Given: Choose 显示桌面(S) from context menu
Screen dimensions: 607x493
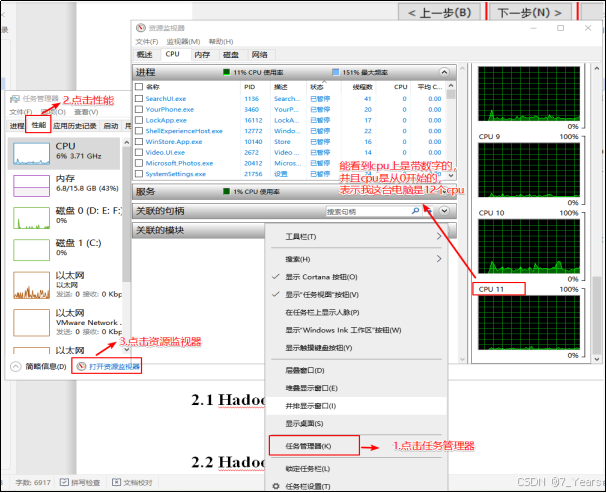Looking at the screenshot, I should (356, 424).
